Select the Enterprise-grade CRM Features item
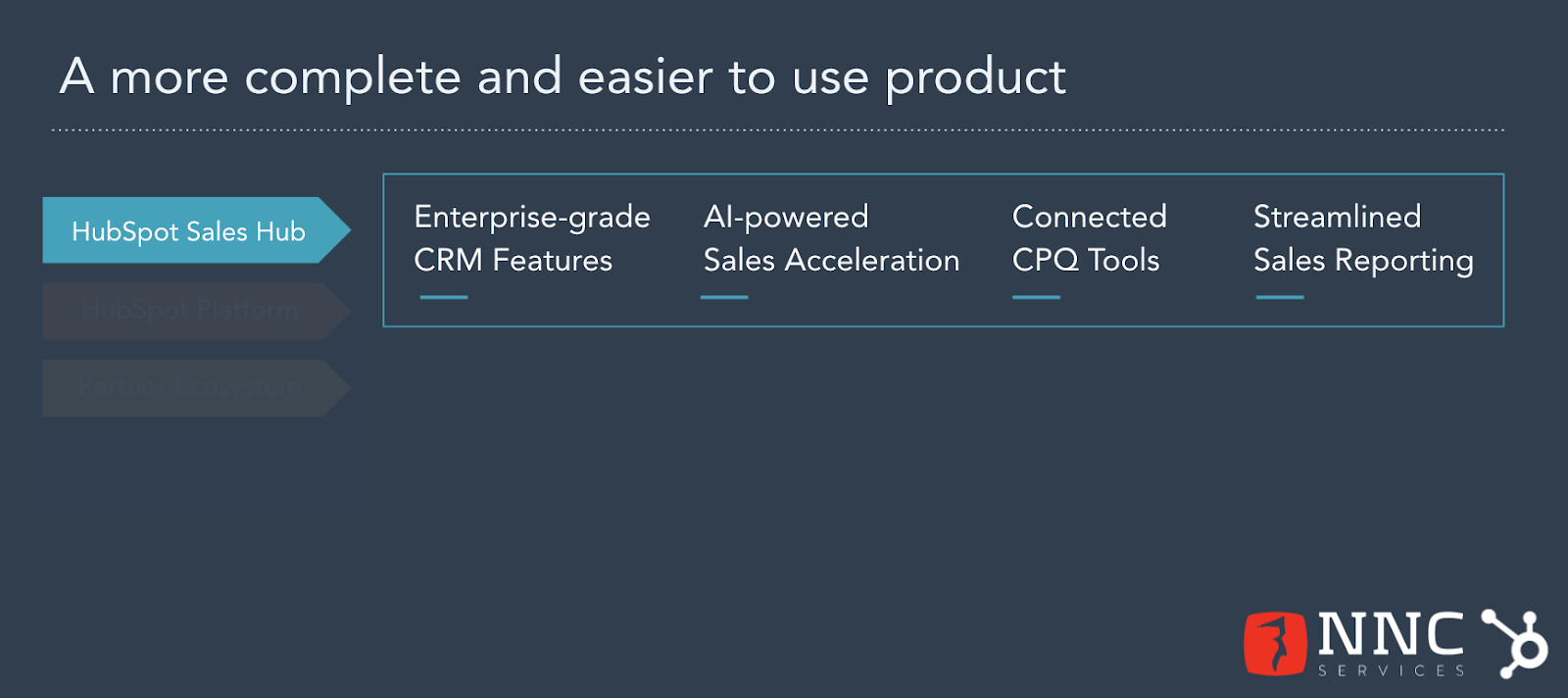 coord(532,238)
